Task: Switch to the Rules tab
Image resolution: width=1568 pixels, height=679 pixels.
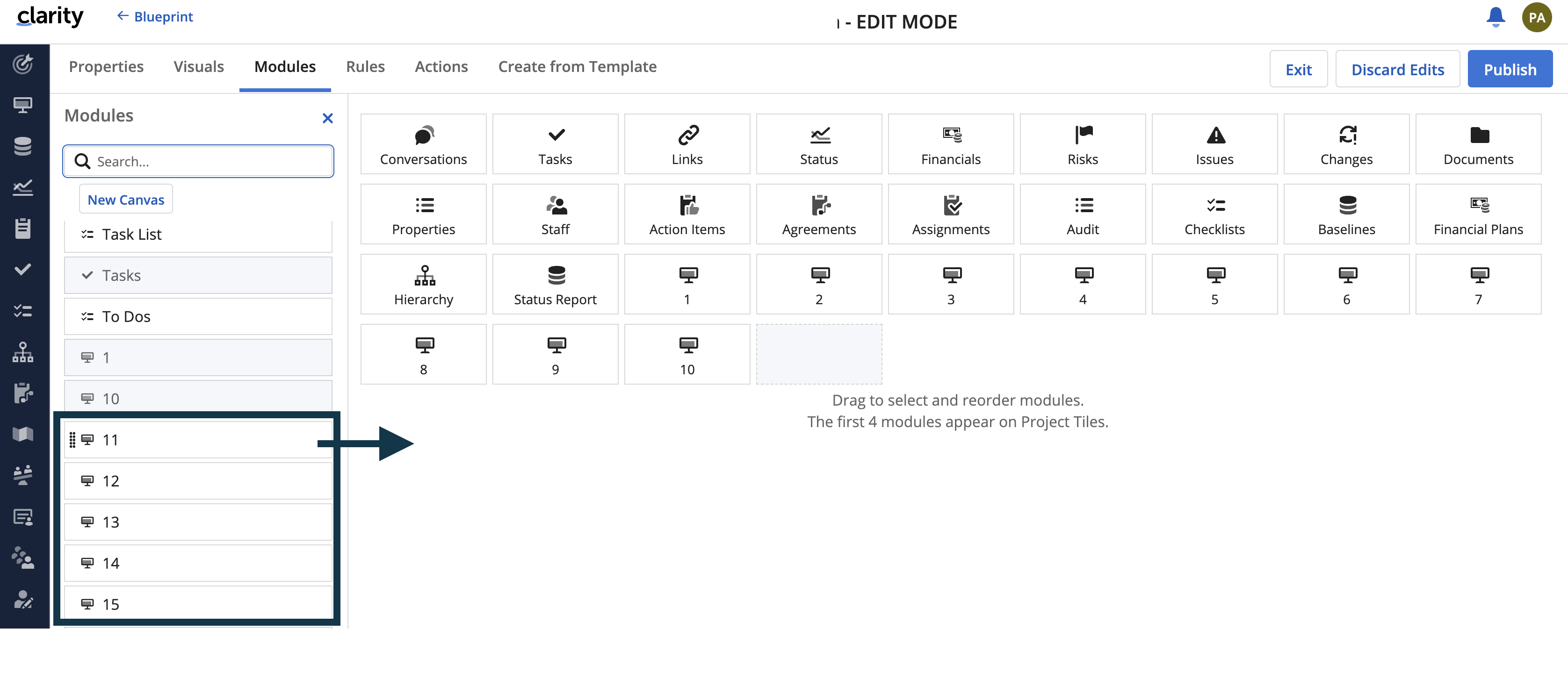Action: [365, 66]
